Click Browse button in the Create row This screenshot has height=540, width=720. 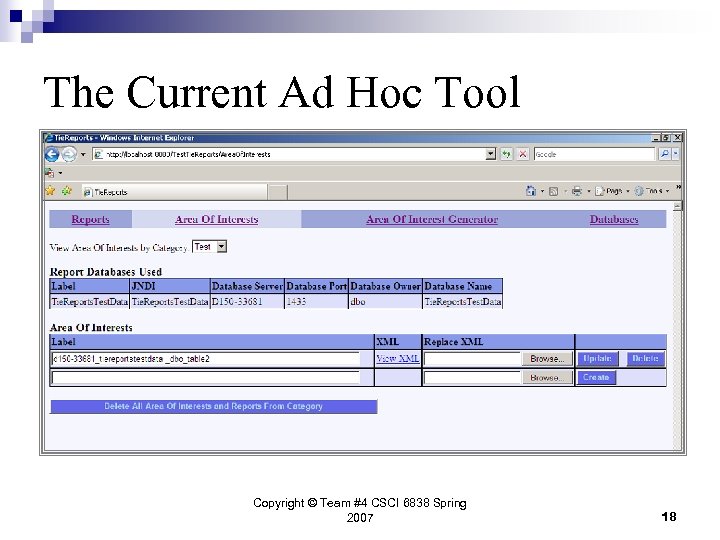click(547, 377)
